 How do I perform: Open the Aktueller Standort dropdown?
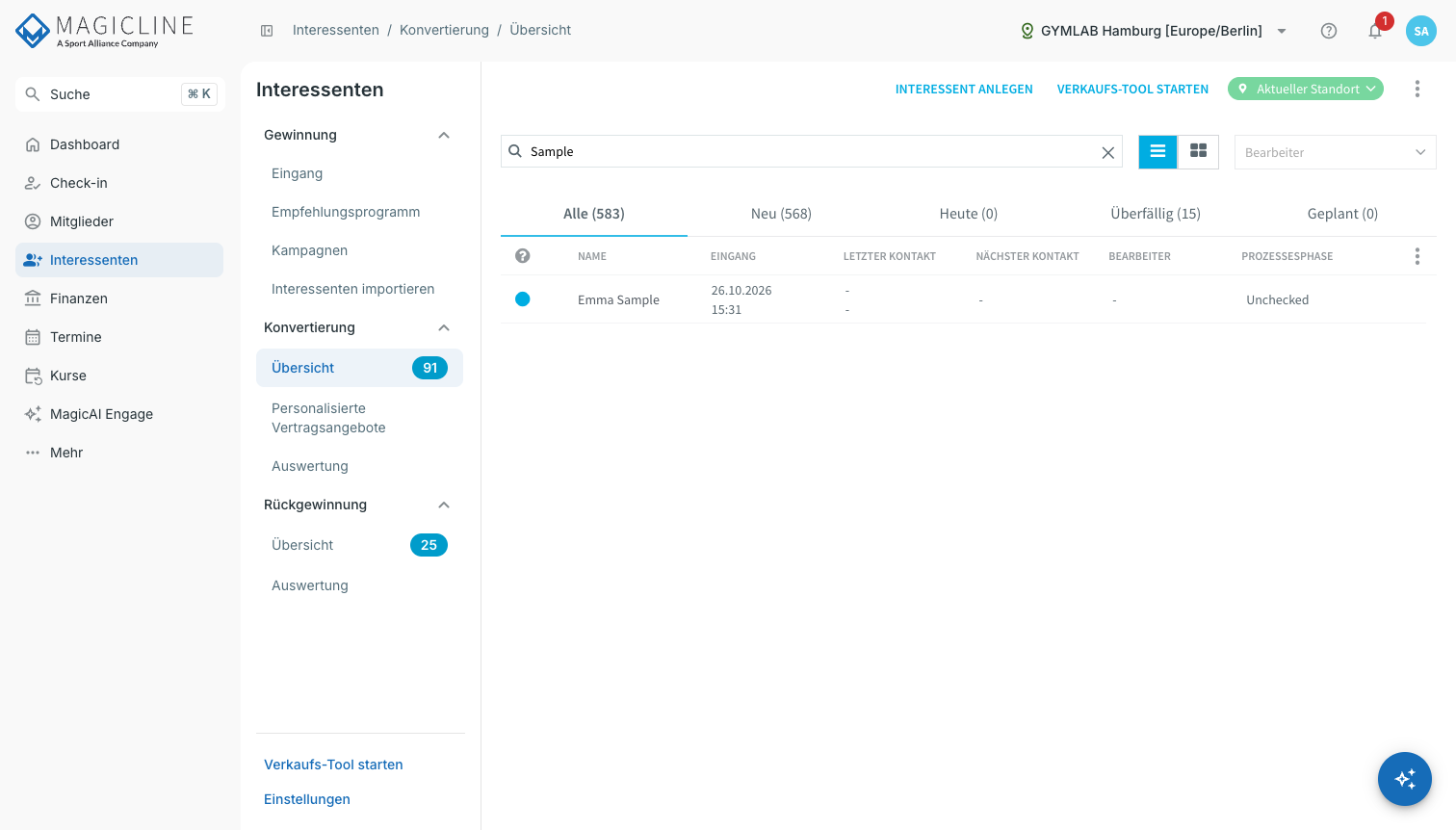click(1306, 89)
